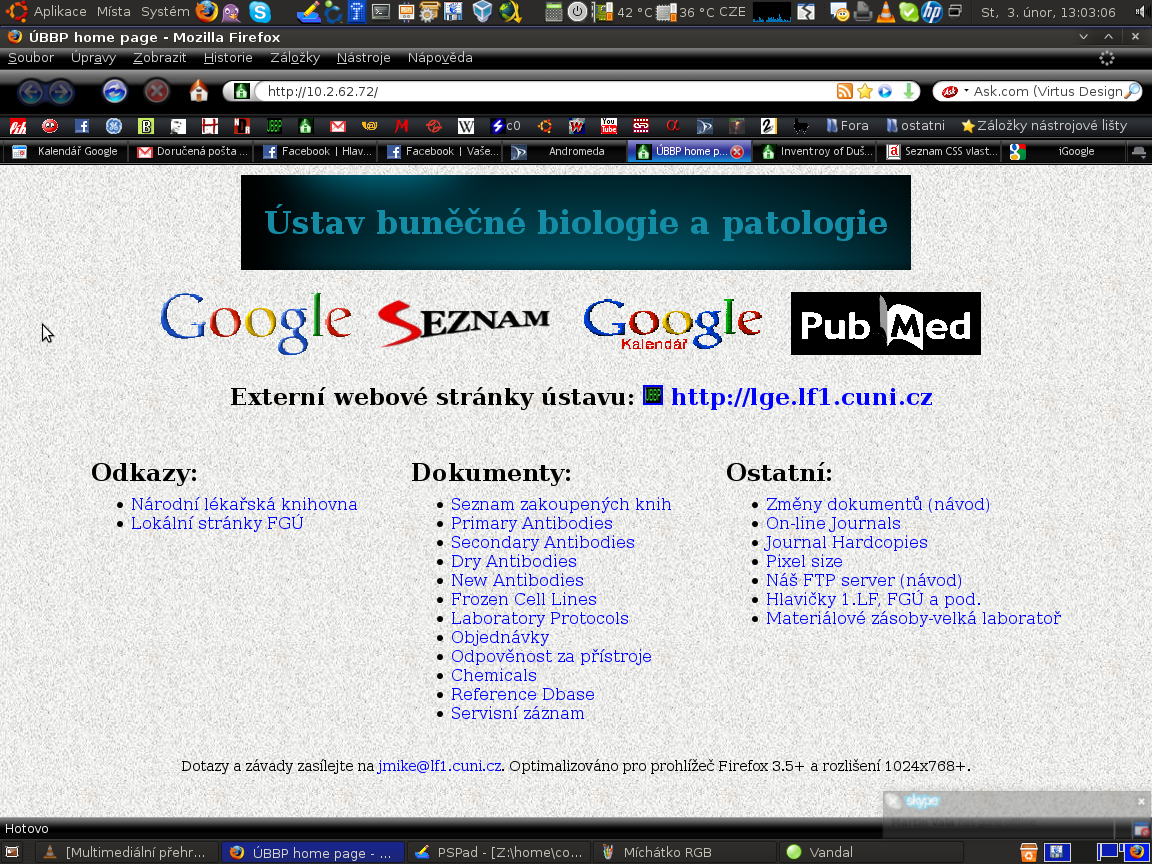Open the PubMed logo link
This screenshot has height=864, width=1152.
[x=885, y=323]
